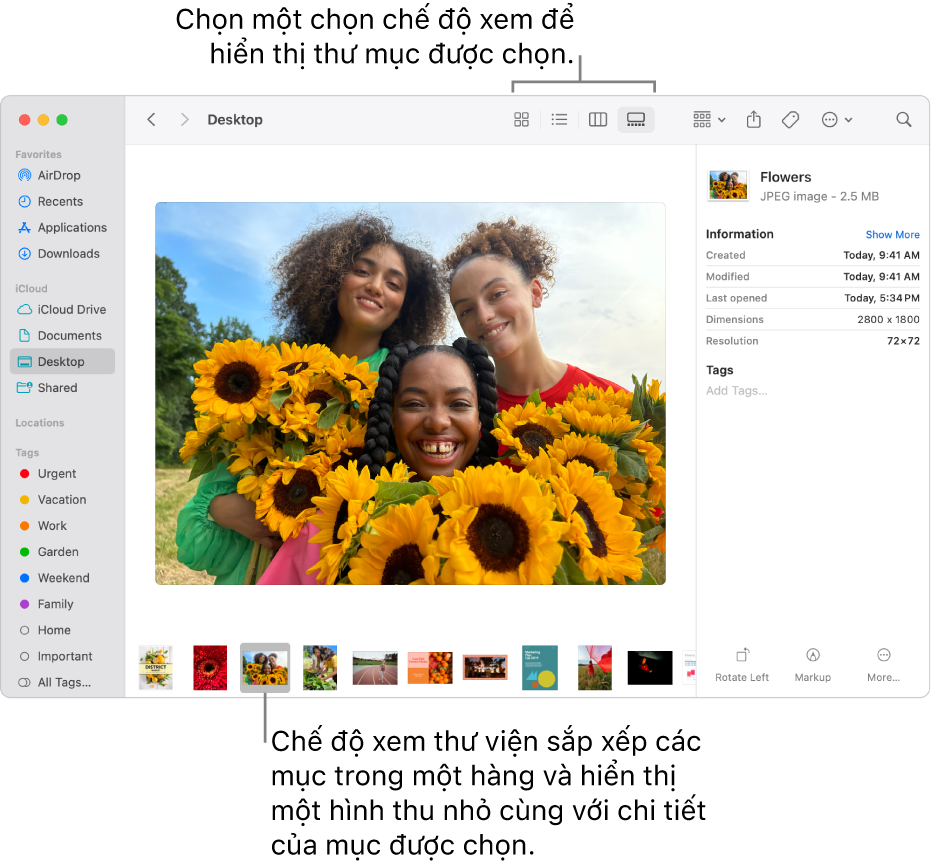Select the teal poster thumbnail
Image resolution: width=931 pixels, height=867 pixels.
540,667
